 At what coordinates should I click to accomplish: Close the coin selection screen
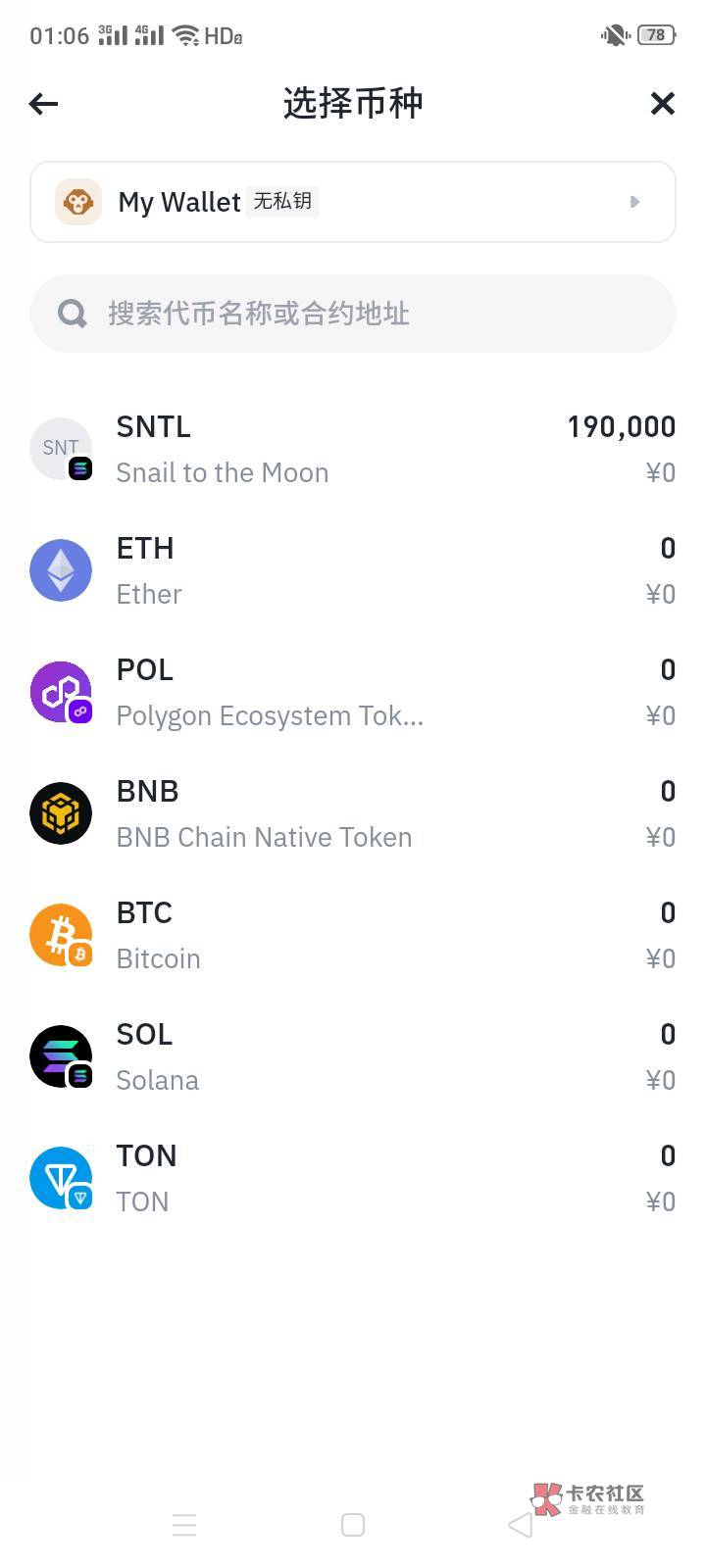(663, 103)
